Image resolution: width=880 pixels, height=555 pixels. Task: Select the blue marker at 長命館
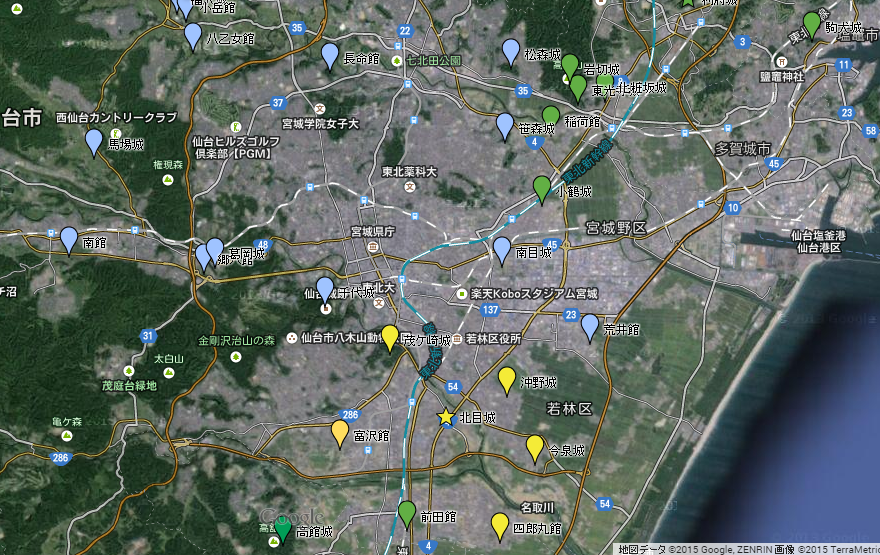click(330, 56)
